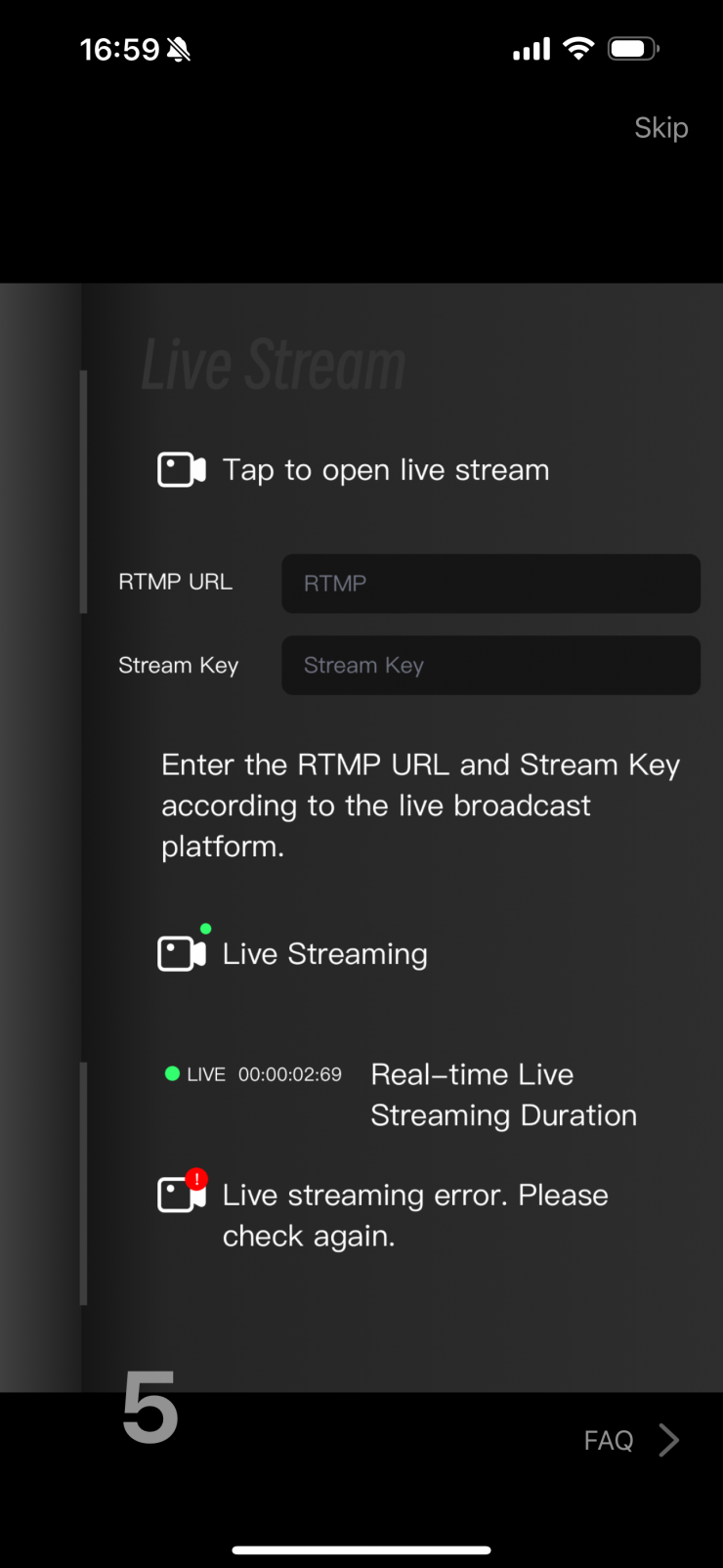Tap the battery status icon
Viewport: 723px width, 1568px height.
(x=633, y=49)
